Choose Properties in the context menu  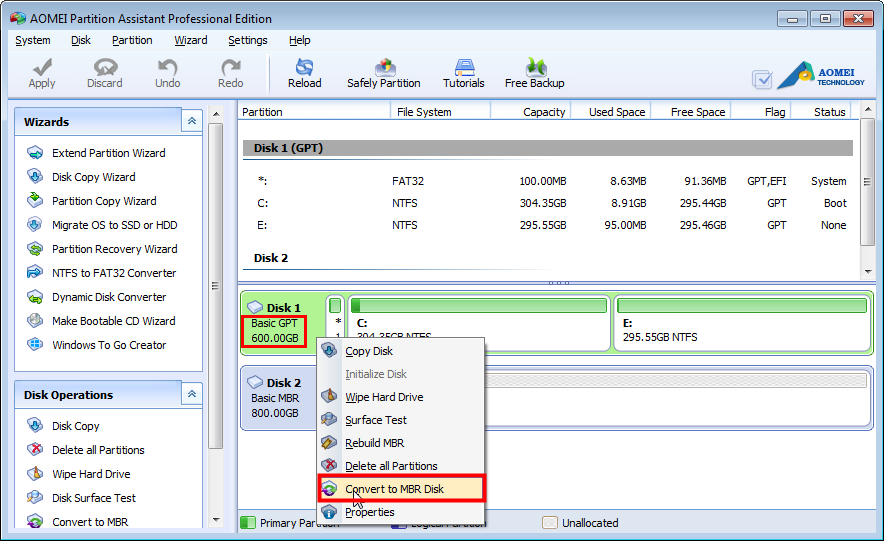coord(401,512)
